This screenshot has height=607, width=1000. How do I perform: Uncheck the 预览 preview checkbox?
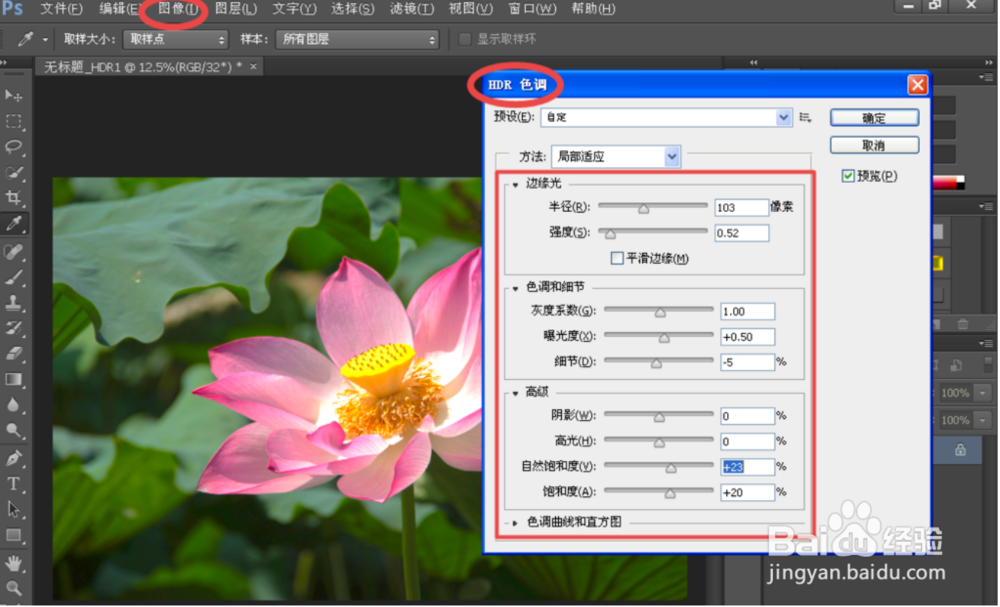click(x=848, y=176)
